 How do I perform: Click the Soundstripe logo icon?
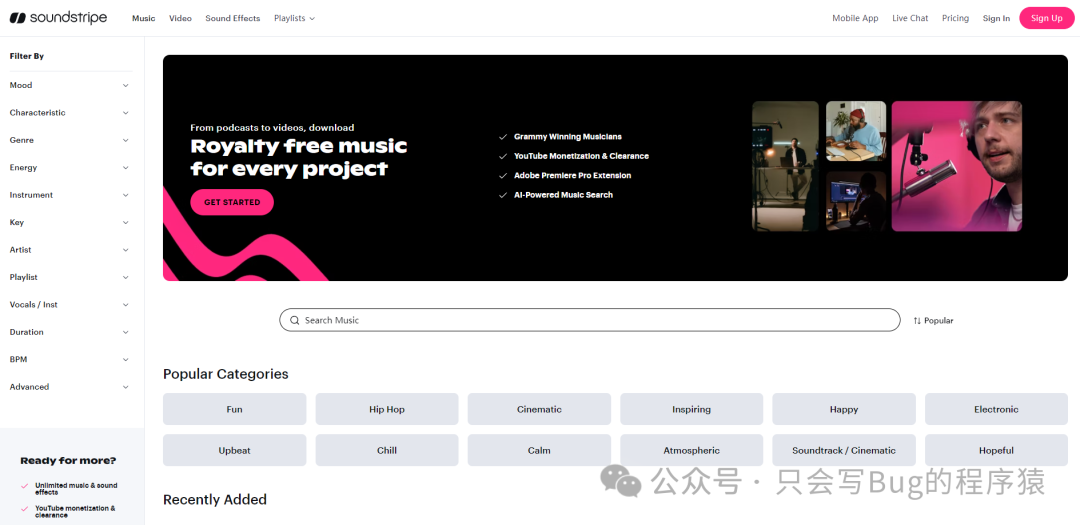tap(18, 18)
